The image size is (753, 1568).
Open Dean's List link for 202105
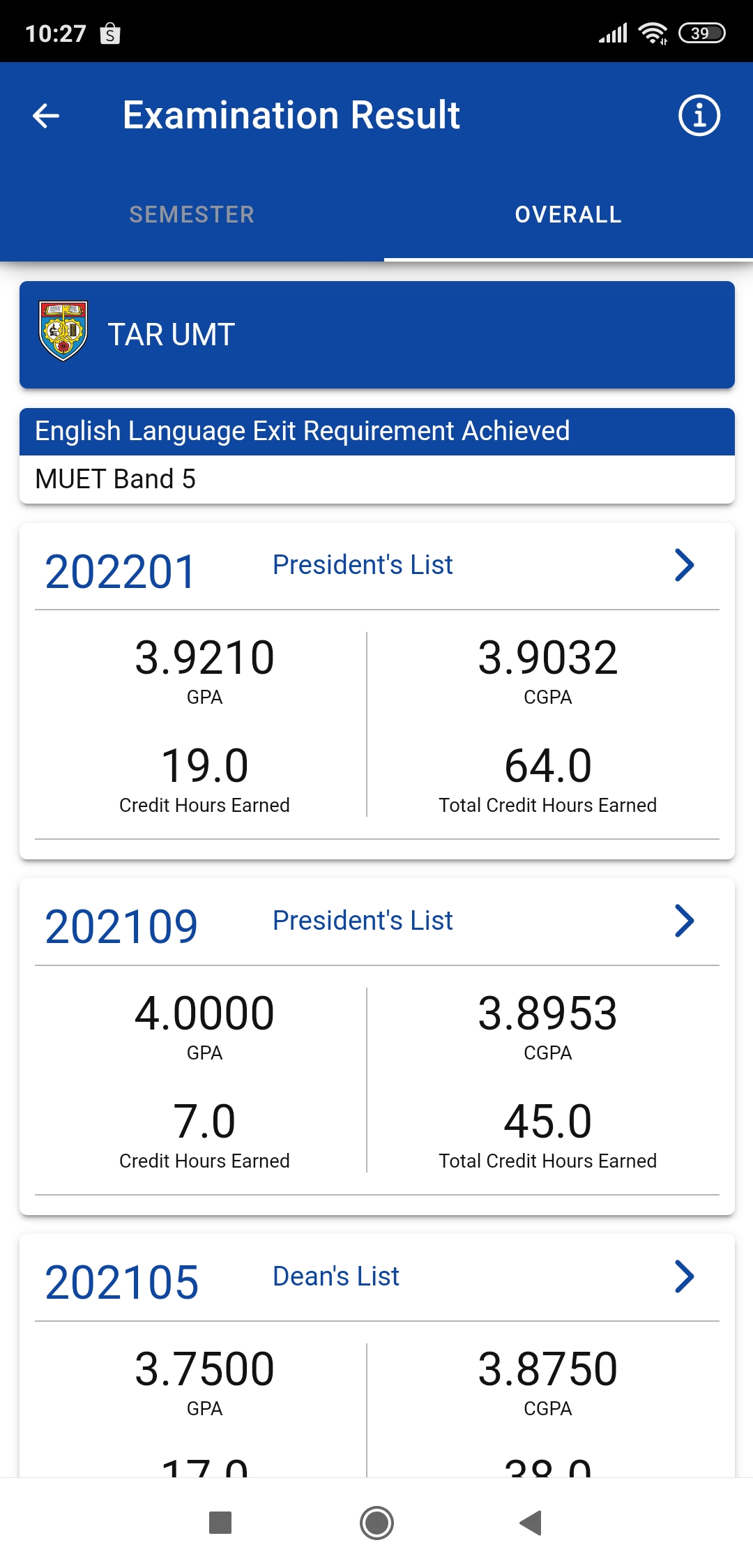tap(336, 1276)
